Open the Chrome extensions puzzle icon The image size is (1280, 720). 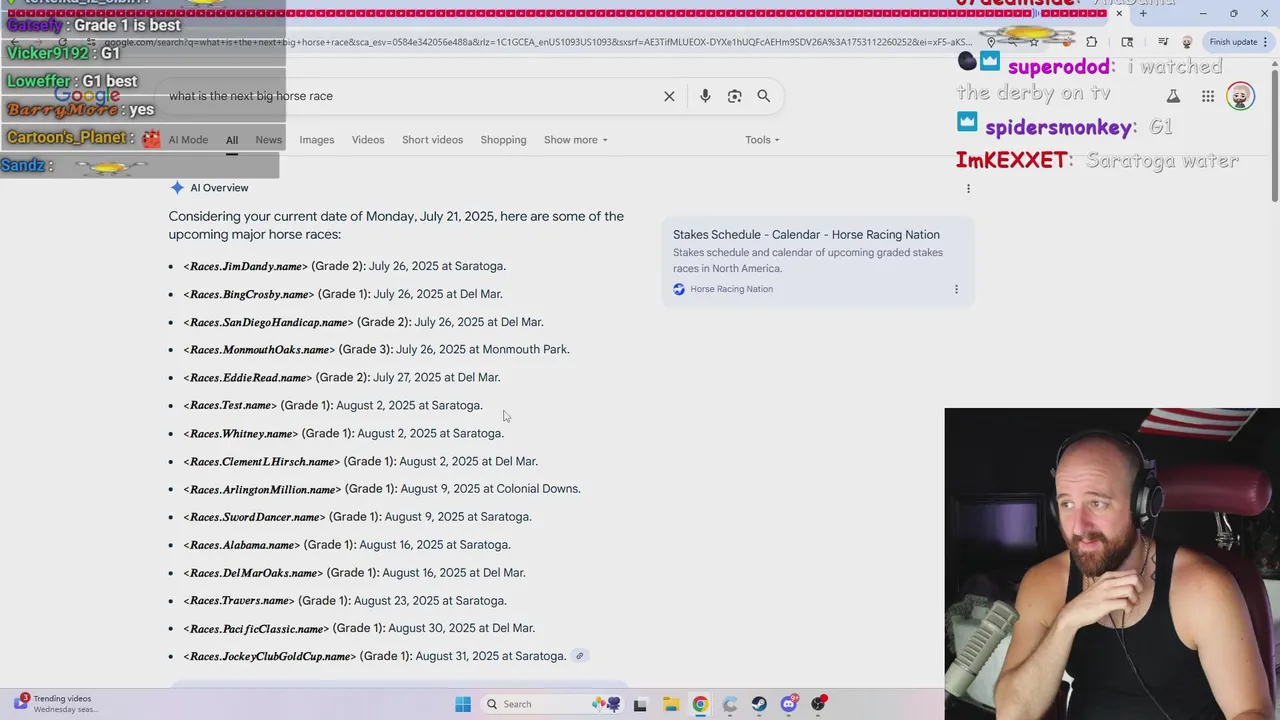[x=1091, y=42]
